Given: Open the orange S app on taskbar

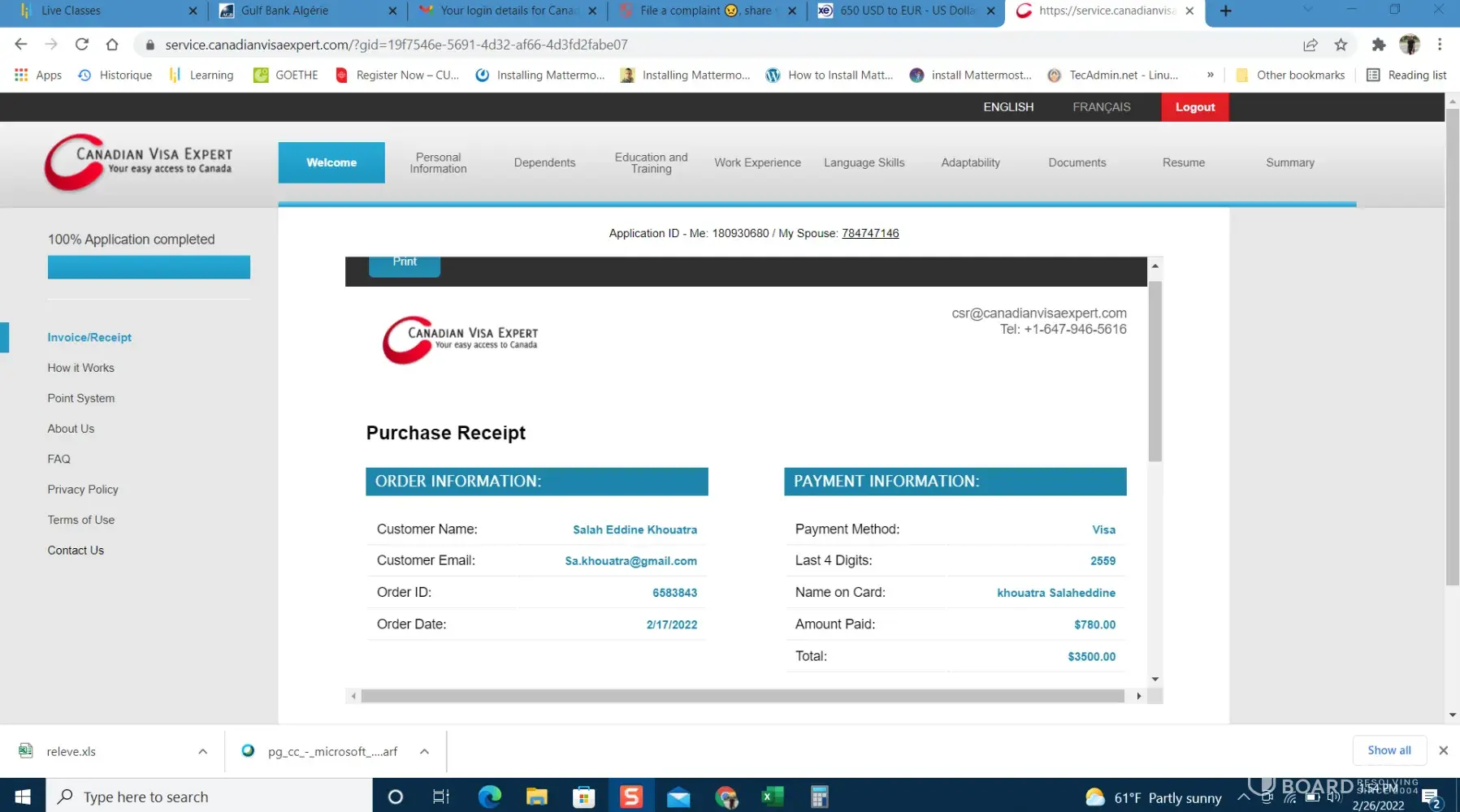Looking at the screenshot, I should [631, 797].
